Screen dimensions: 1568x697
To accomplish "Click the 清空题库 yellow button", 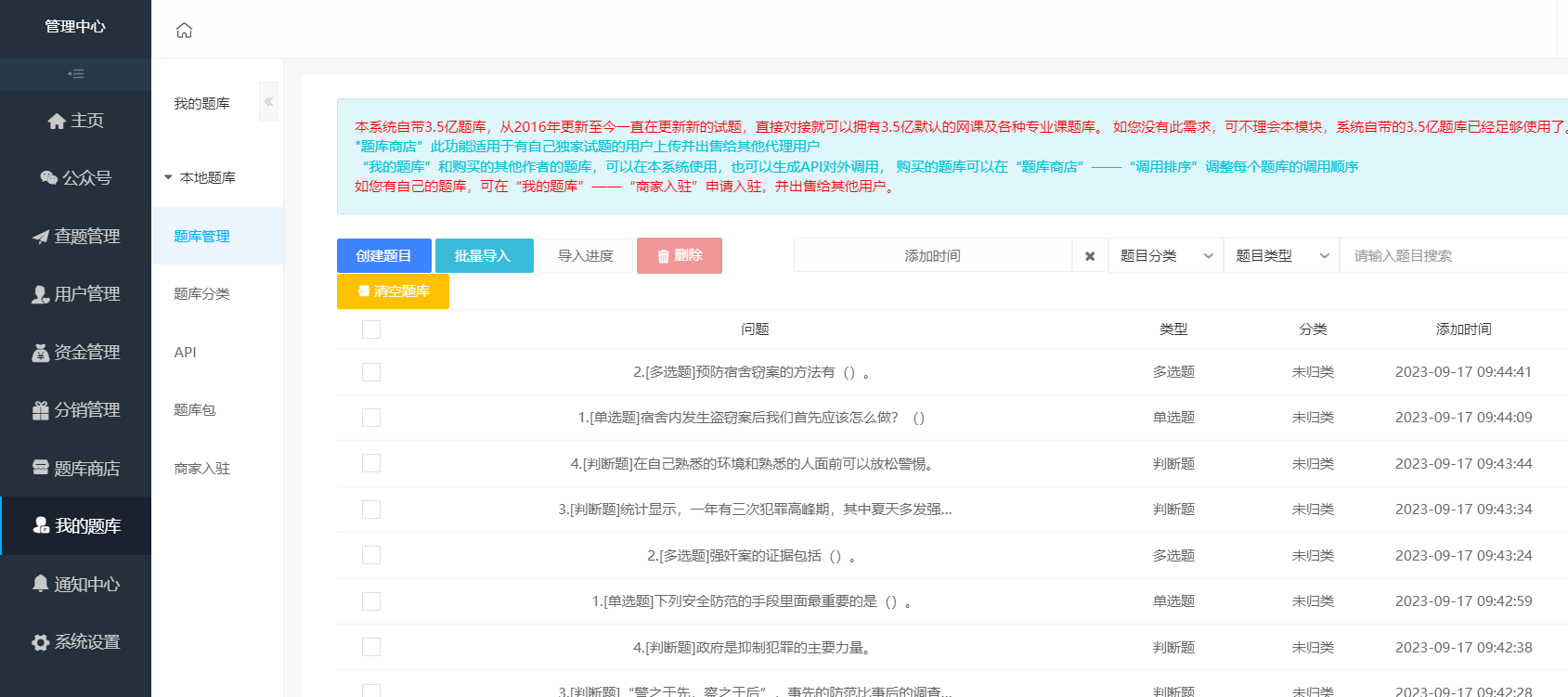I will pyautogui.click(x=393, y=290).
